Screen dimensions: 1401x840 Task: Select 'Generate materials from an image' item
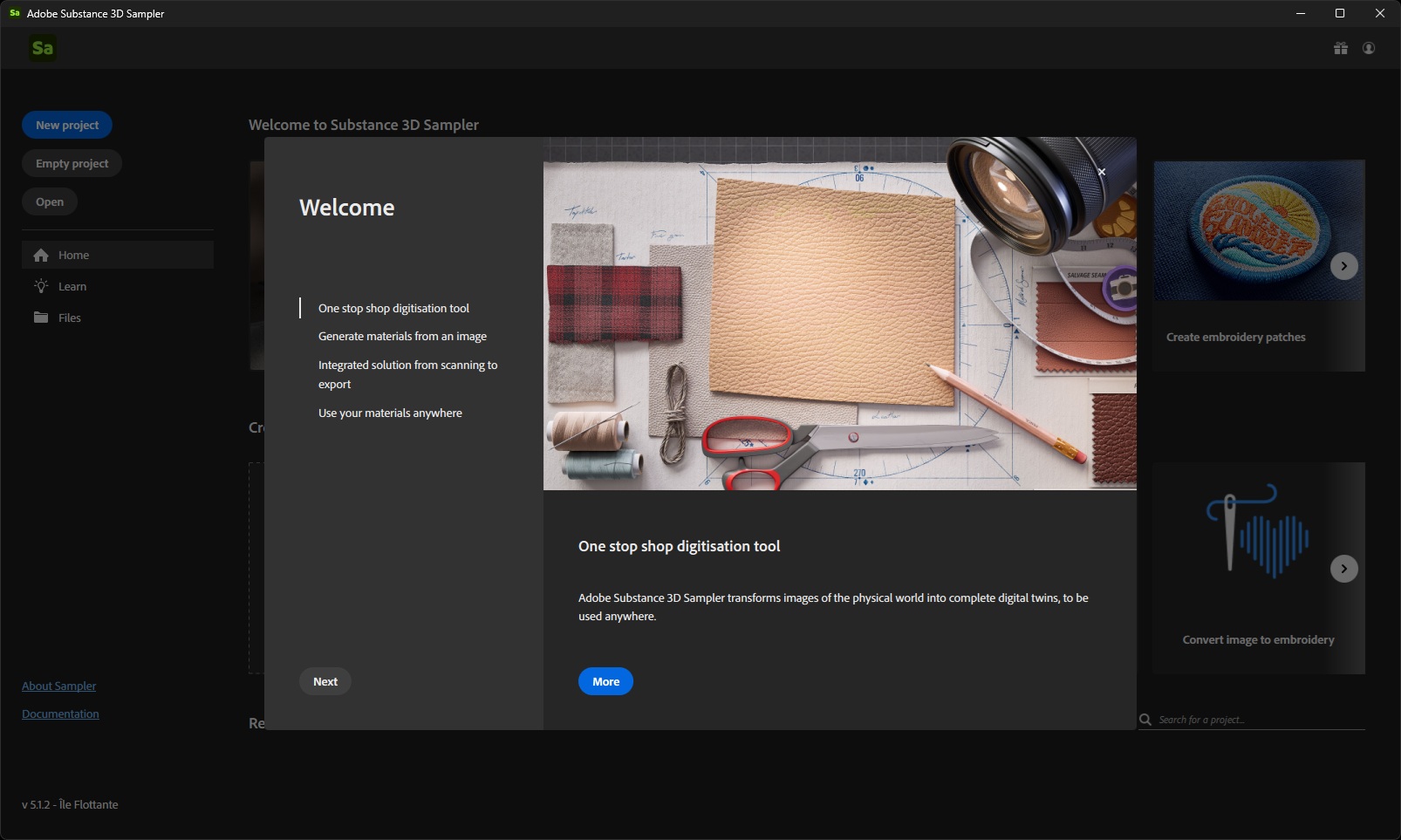click(402, 336)
